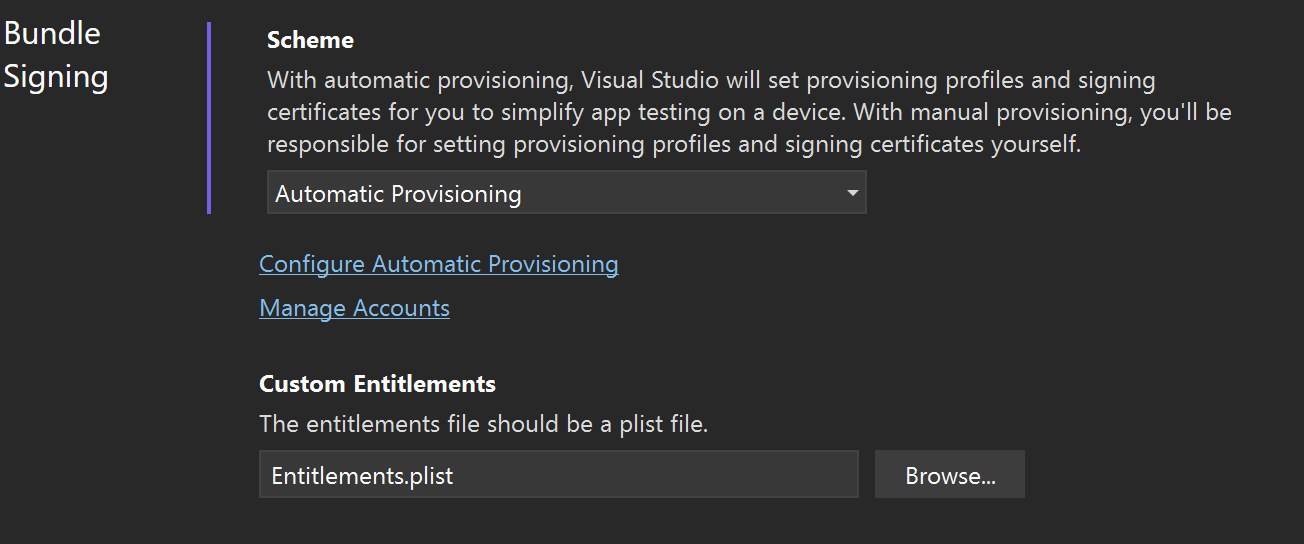Expand the Scheme provisioning dropdown arrow

852,193
